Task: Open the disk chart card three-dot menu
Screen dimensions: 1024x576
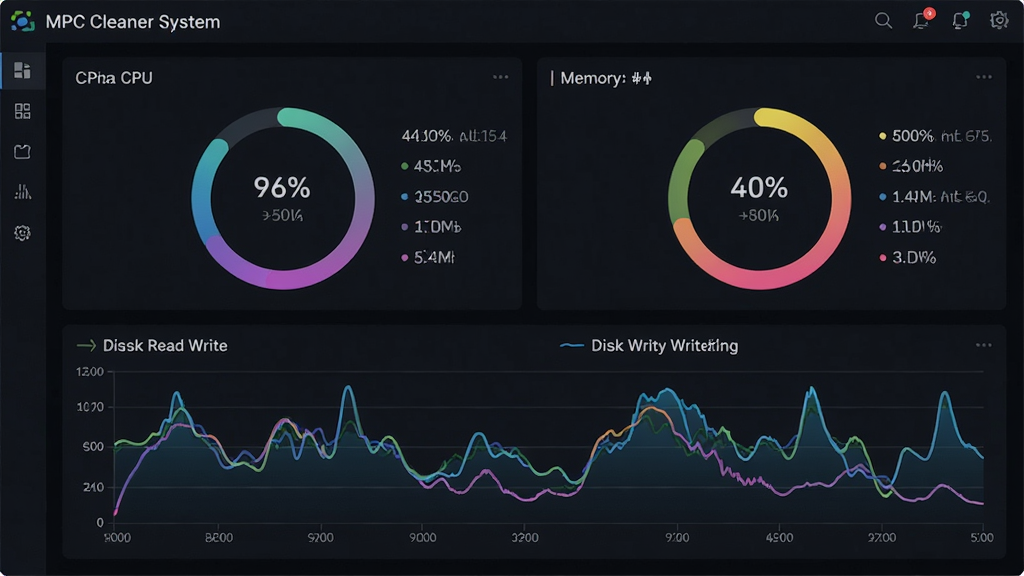Action: point(984,345)
